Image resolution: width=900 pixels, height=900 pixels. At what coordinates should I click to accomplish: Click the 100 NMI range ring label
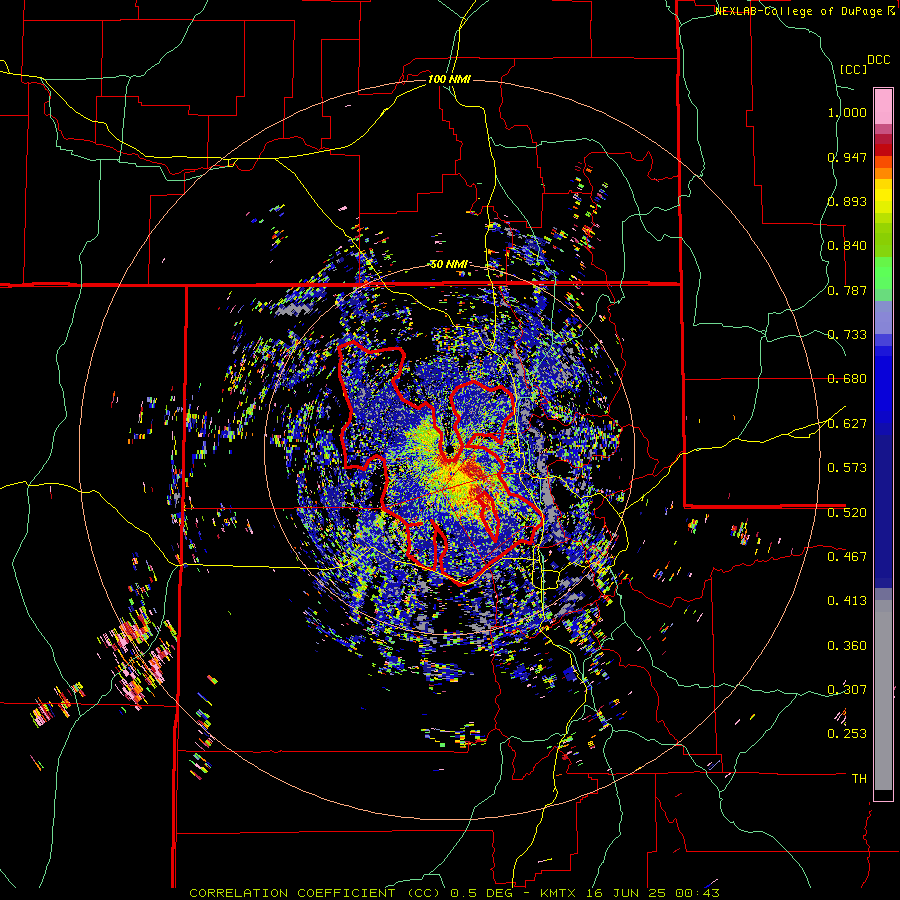click(x=449, y=79)
